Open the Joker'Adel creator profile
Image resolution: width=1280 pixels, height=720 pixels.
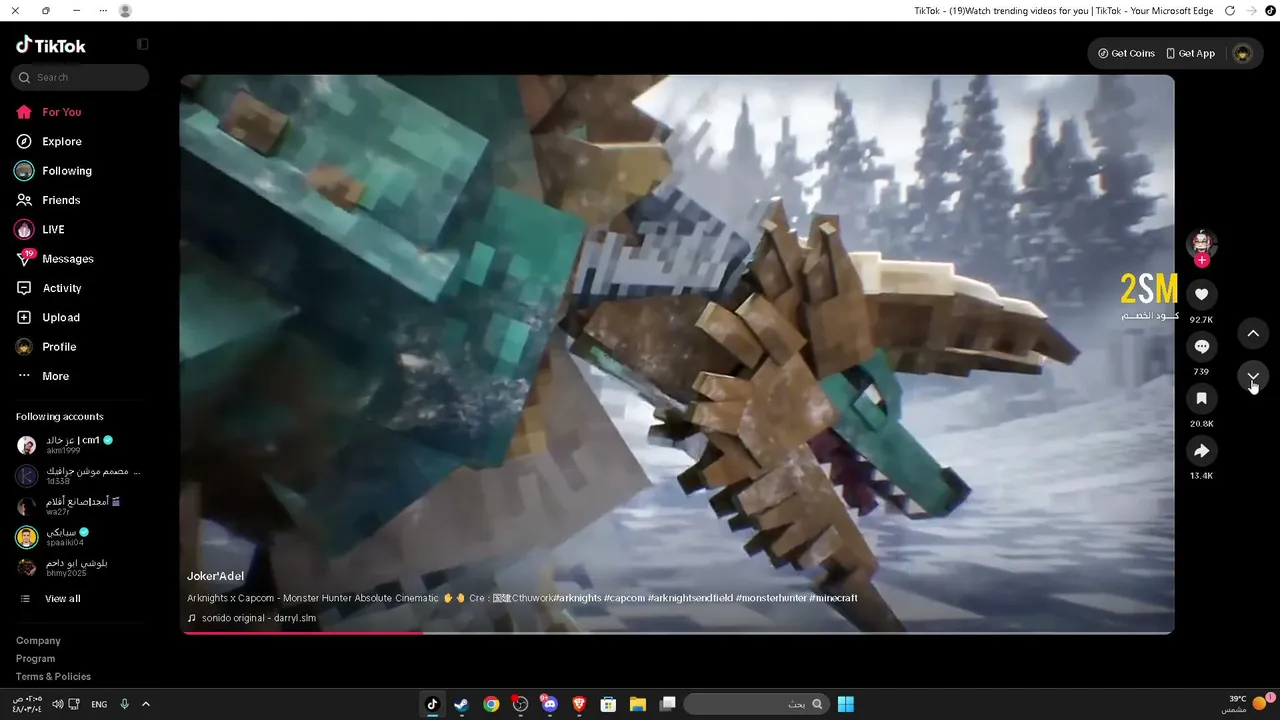(215, 576)
